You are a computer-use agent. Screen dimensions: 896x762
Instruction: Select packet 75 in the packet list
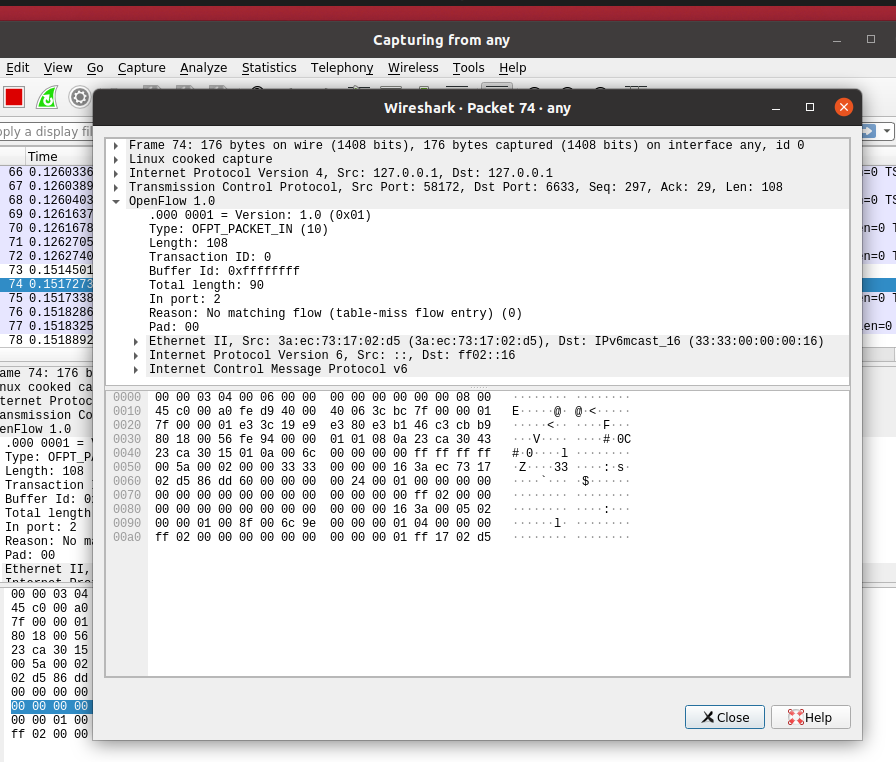(46, 298)
